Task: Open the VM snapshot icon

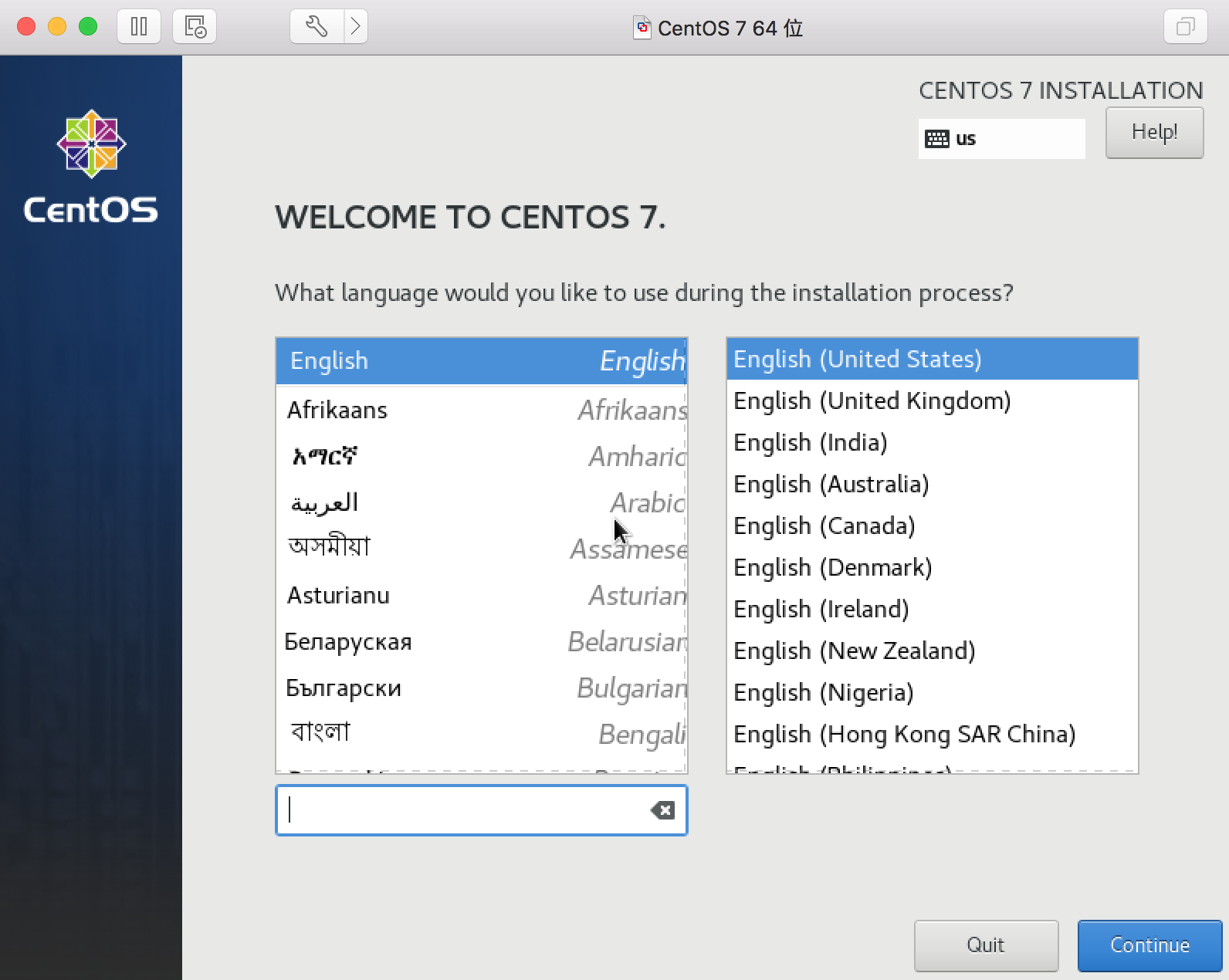Action: click(x=195, y=27)
